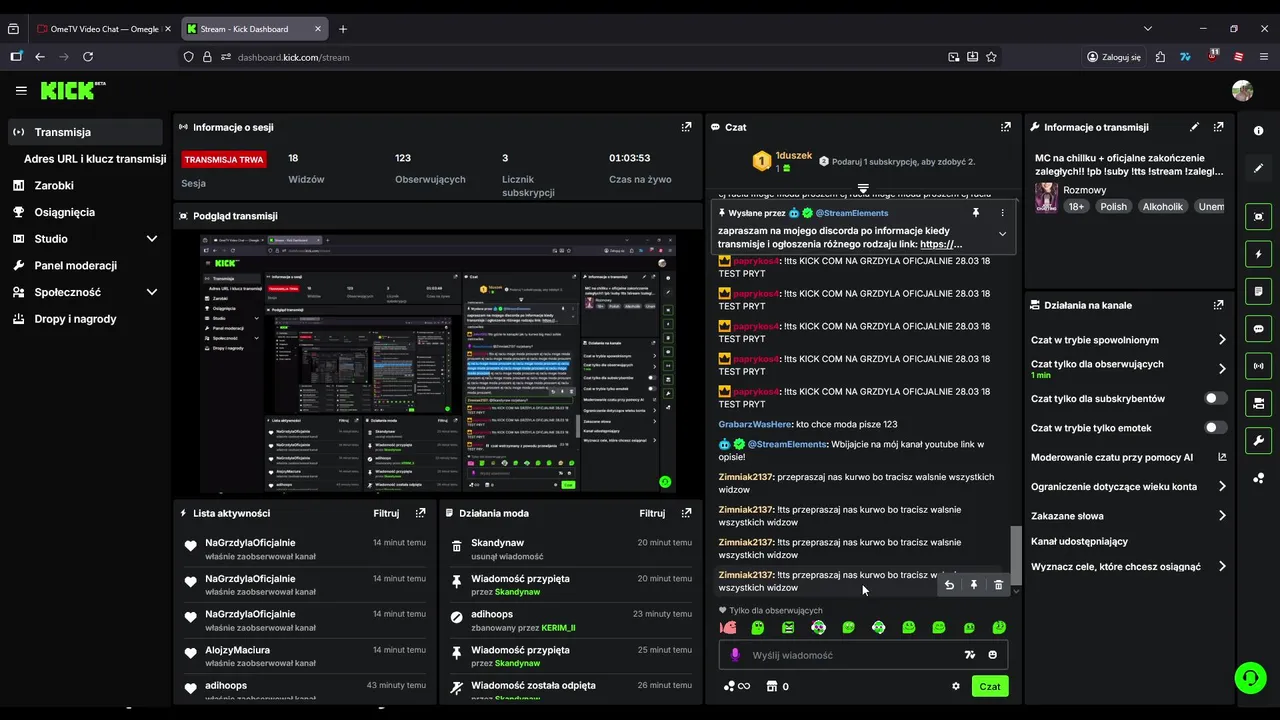Image resolution: width=1280 pixels, height=720 pixels.
Task: Toggle the document widget icon in right sidebar
Action: click(1258, 291)
